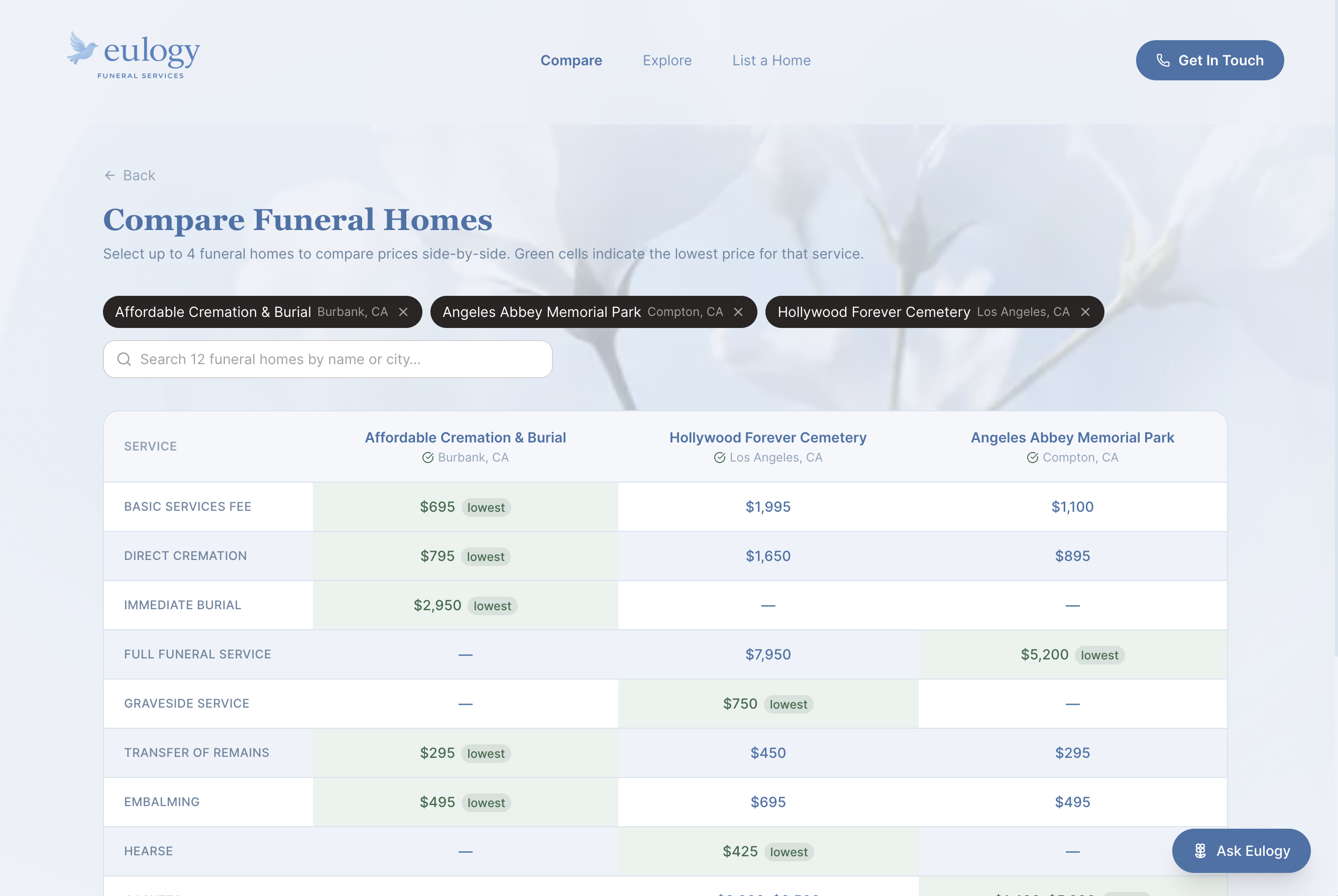Click the $695 lowest Basic Services cell
Image resolution: width=1338 pixels, height=896 pixels.
[465, 507]
